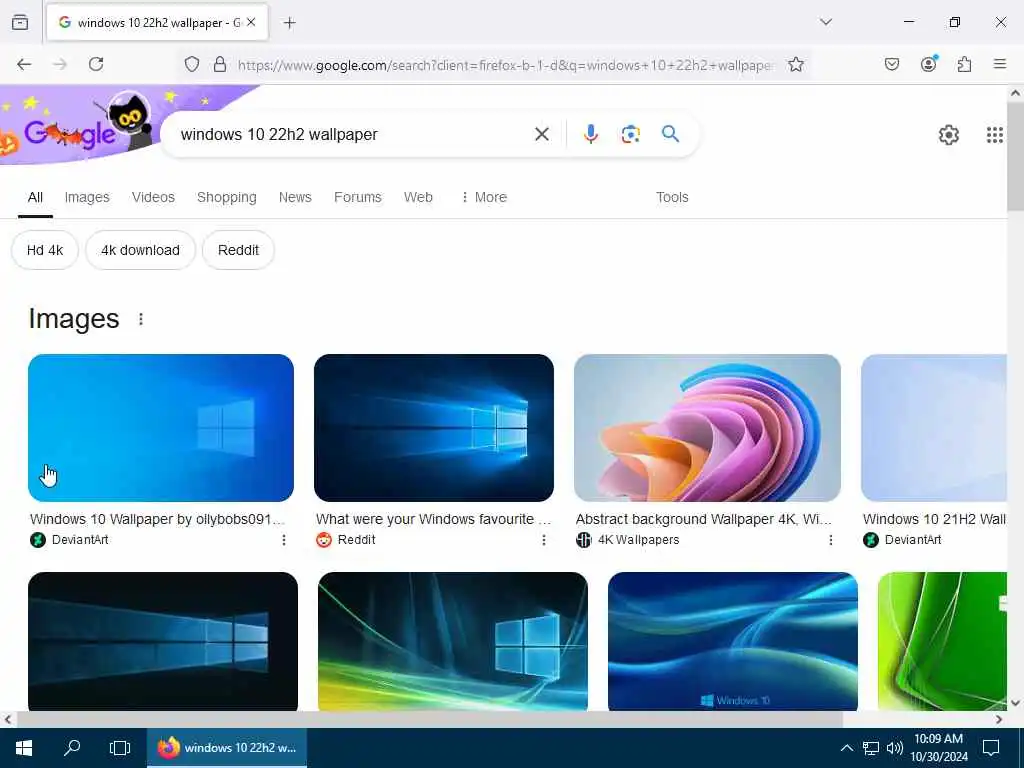The width and height of the screenshot is (1024, 768).
Task: Expand the More search filters menu
Action: pyautogui.click(x=484, y=197)
